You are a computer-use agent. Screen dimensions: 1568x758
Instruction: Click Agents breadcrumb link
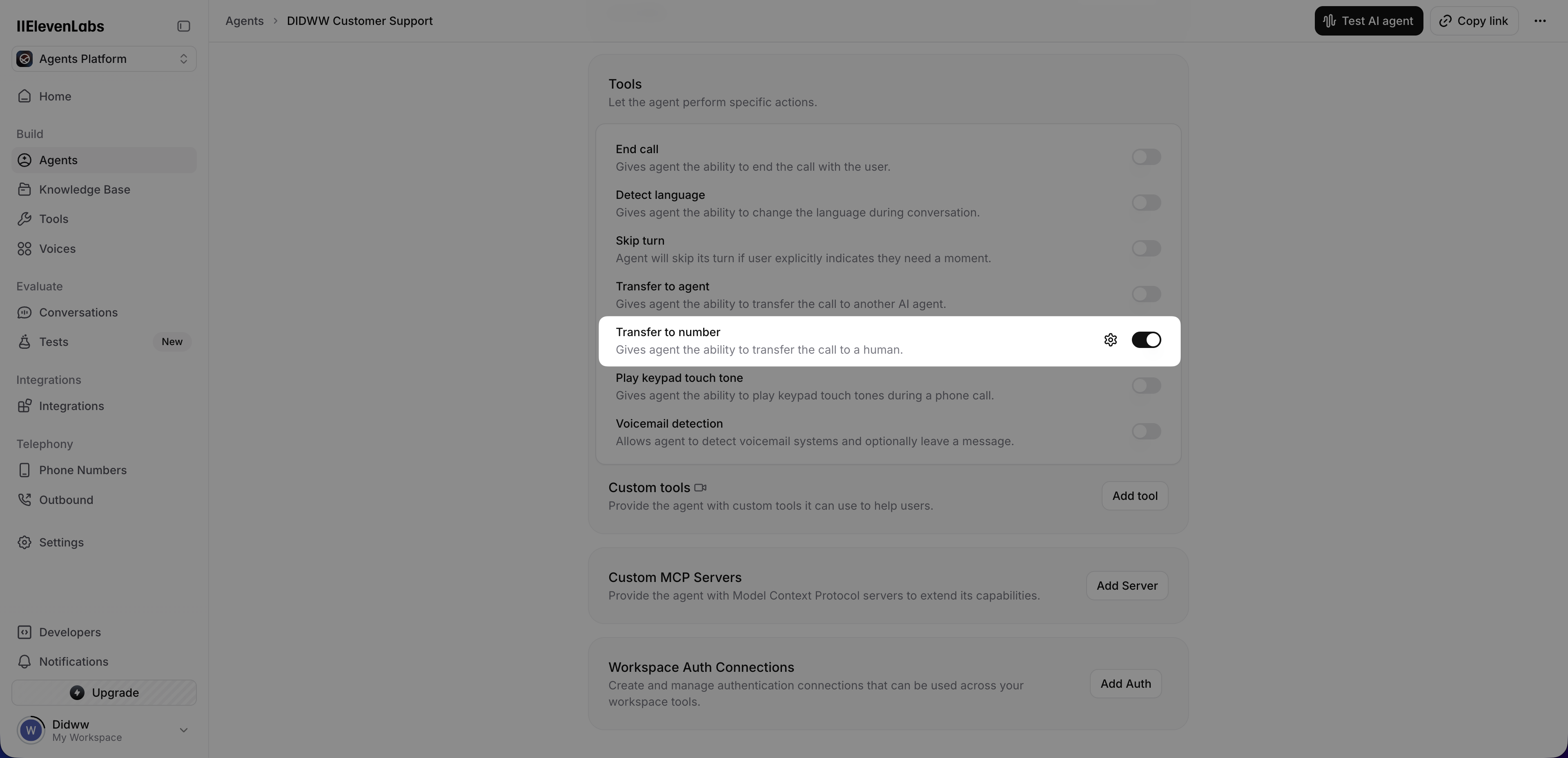point(244,21)
